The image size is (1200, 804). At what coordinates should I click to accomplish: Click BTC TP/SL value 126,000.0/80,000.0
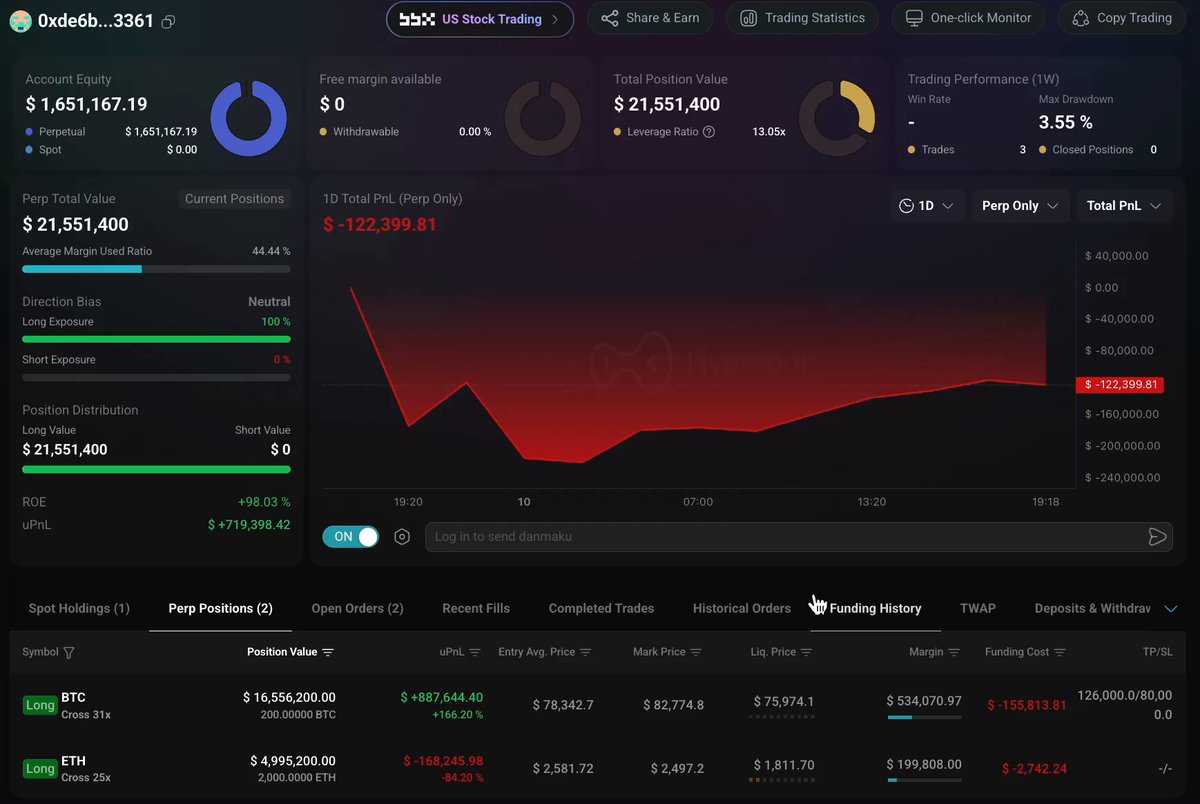[x=1125, y=705]
